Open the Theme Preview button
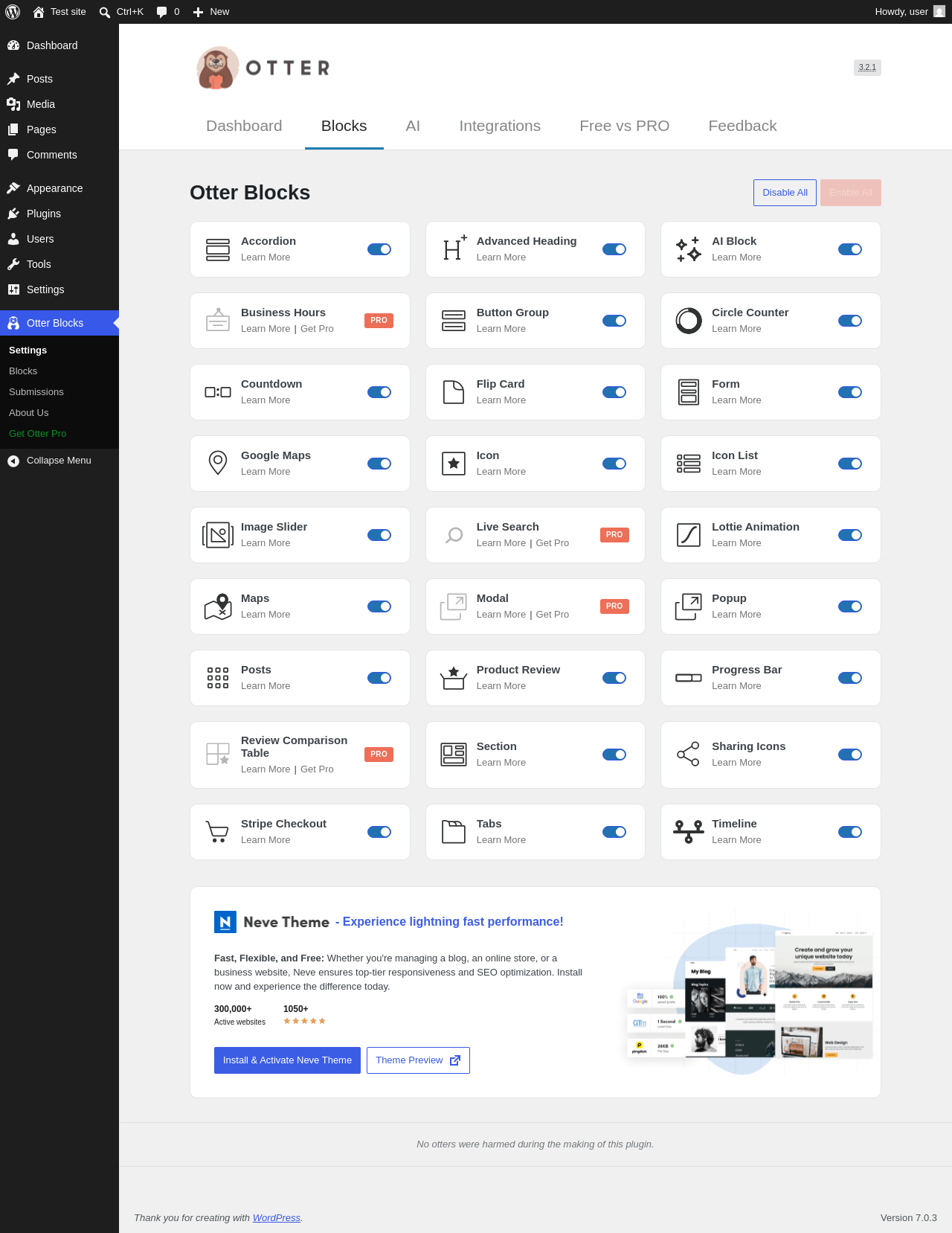This screenshot has height=1233, width=952. pyautogui.click(x=418, y=1060)
